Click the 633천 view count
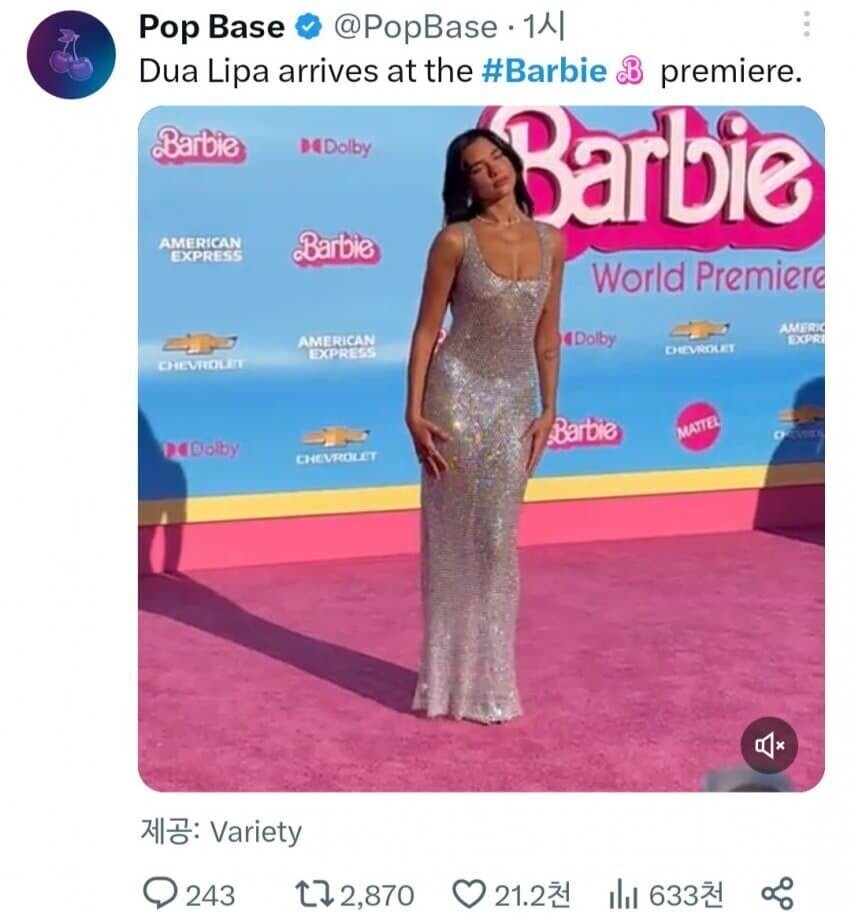 [x=687, y=894]
